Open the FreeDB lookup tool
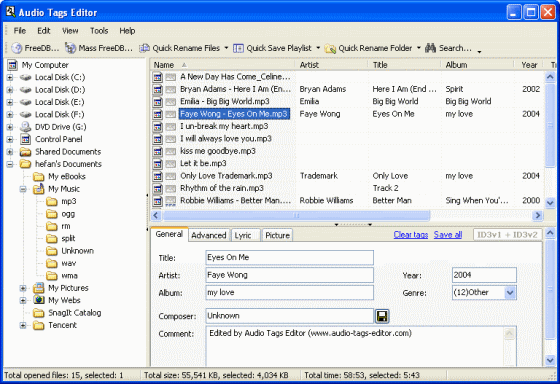Viewport: 560px width, 384px height. click(x=35, y=48)
